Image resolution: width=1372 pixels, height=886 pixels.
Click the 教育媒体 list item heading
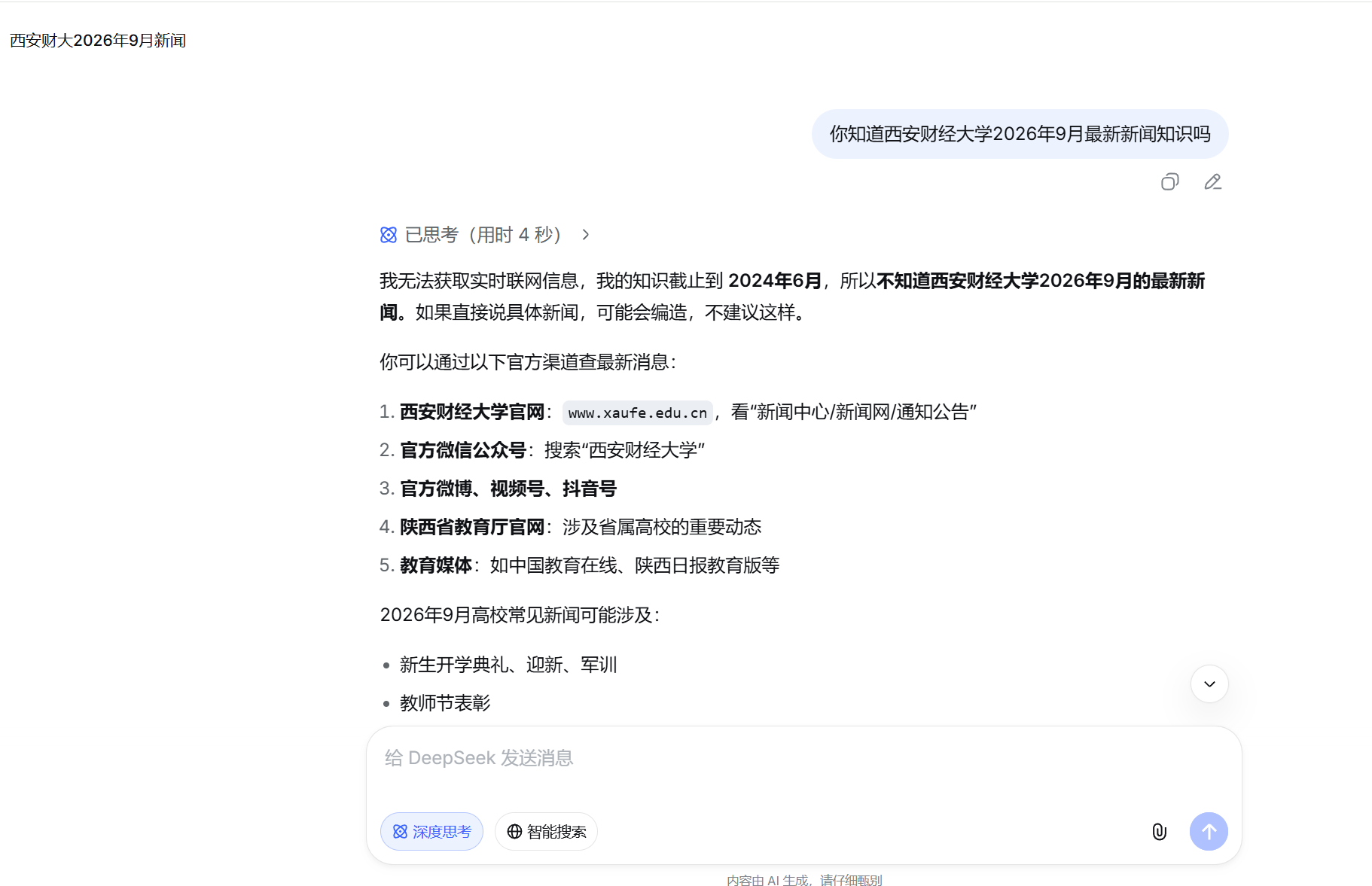coord(436,565)
